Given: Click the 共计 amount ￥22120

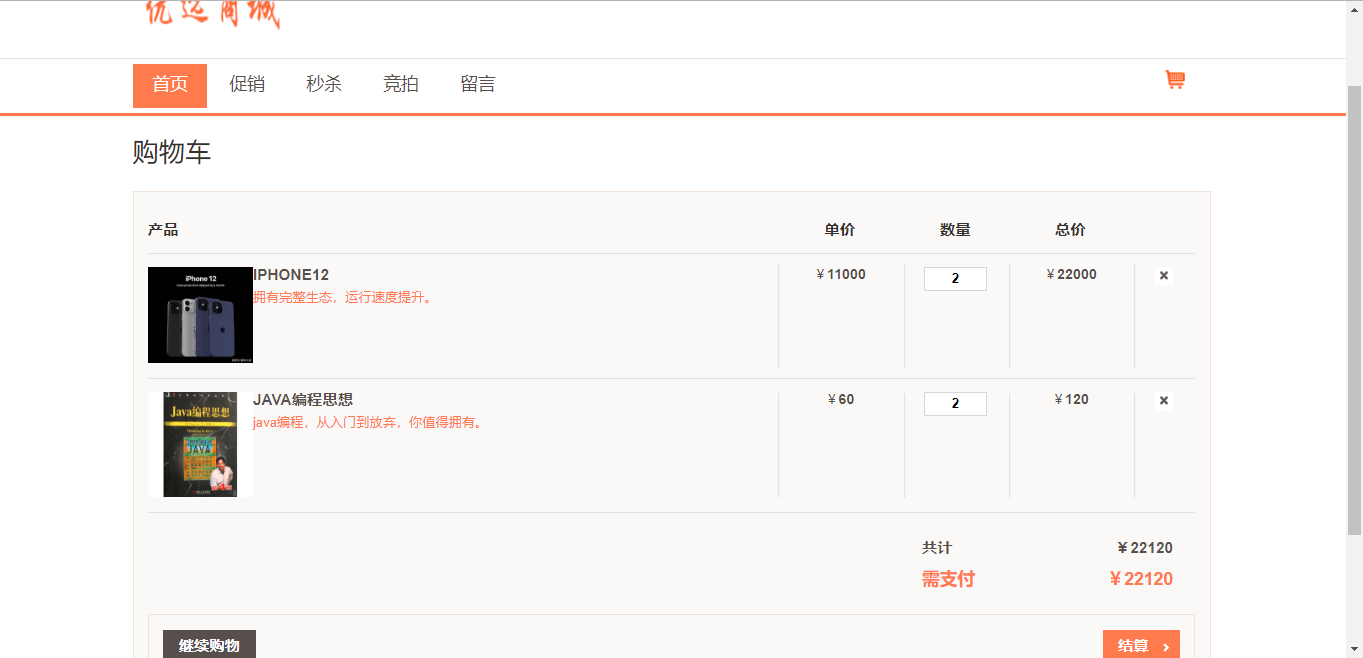Looking at the screenshot, I should point(1145,548).
